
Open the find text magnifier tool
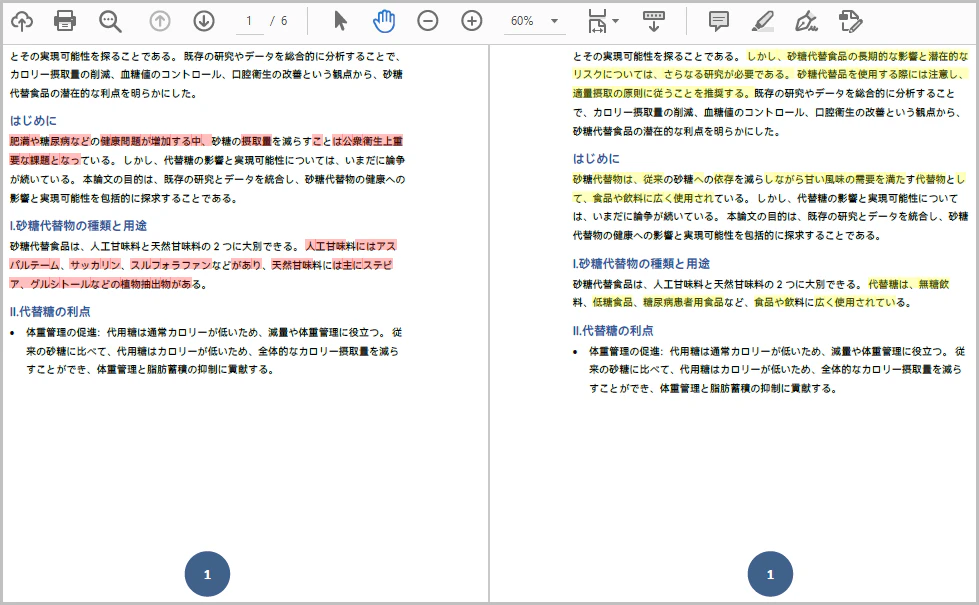click(110, 21)
